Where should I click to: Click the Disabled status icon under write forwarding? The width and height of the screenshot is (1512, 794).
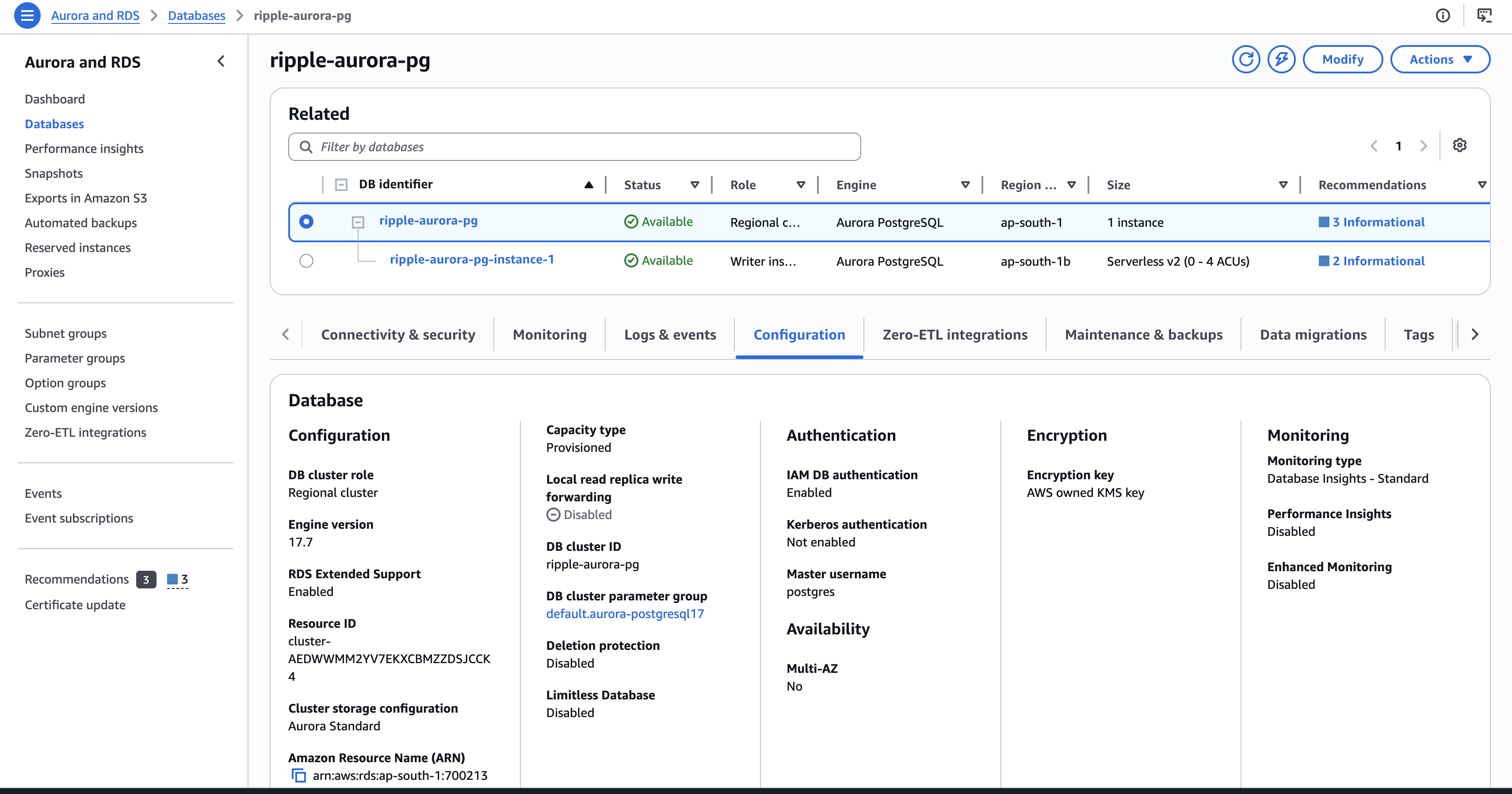point(553,515)
